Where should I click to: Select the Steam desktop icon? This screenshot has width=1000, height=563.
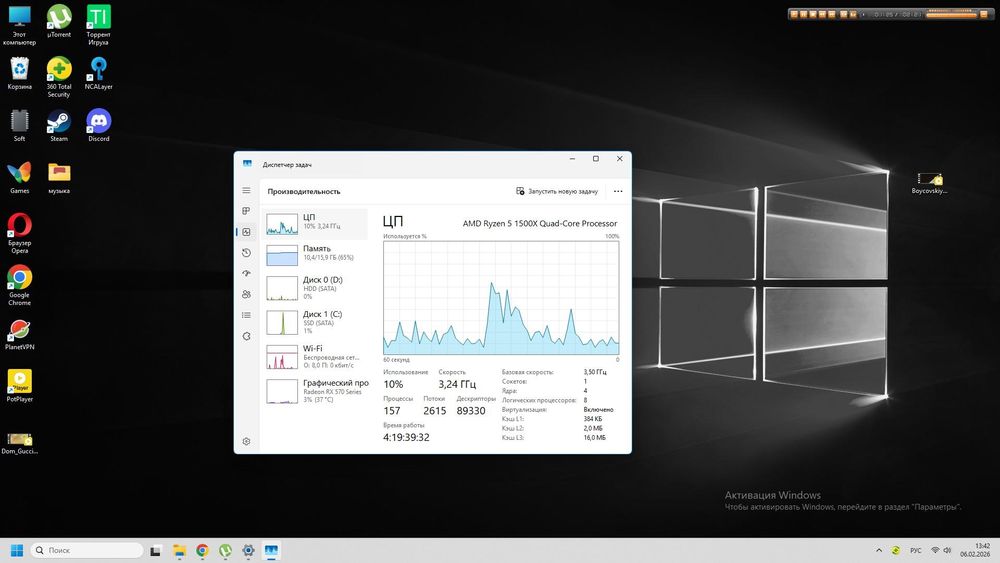tap(59, 126)
